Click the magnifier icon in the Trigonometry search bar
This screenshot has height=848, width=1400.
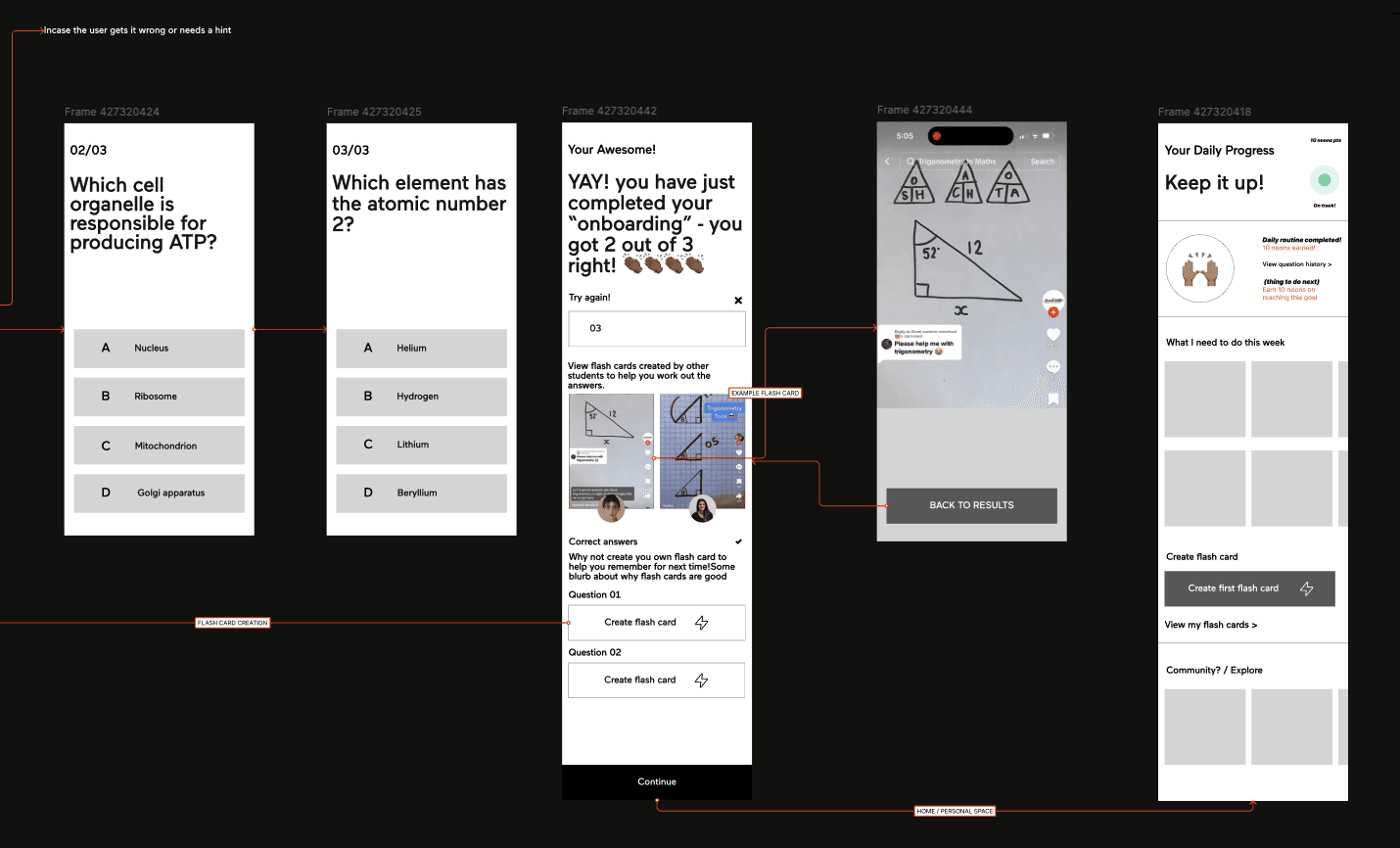(x=910, y=162)
